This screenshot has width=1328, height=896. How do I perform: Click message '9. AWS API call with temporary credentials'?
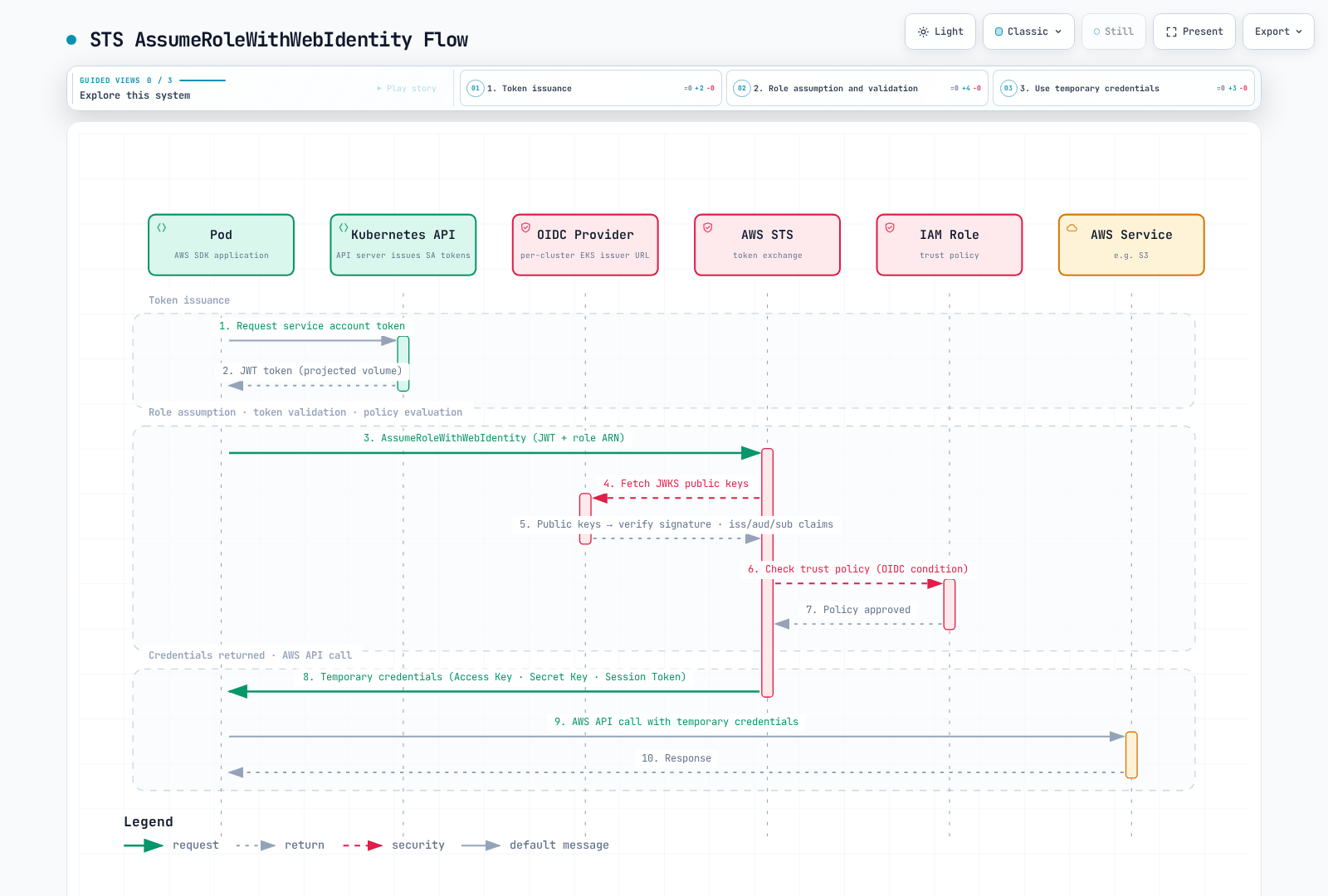coord(676,722)
